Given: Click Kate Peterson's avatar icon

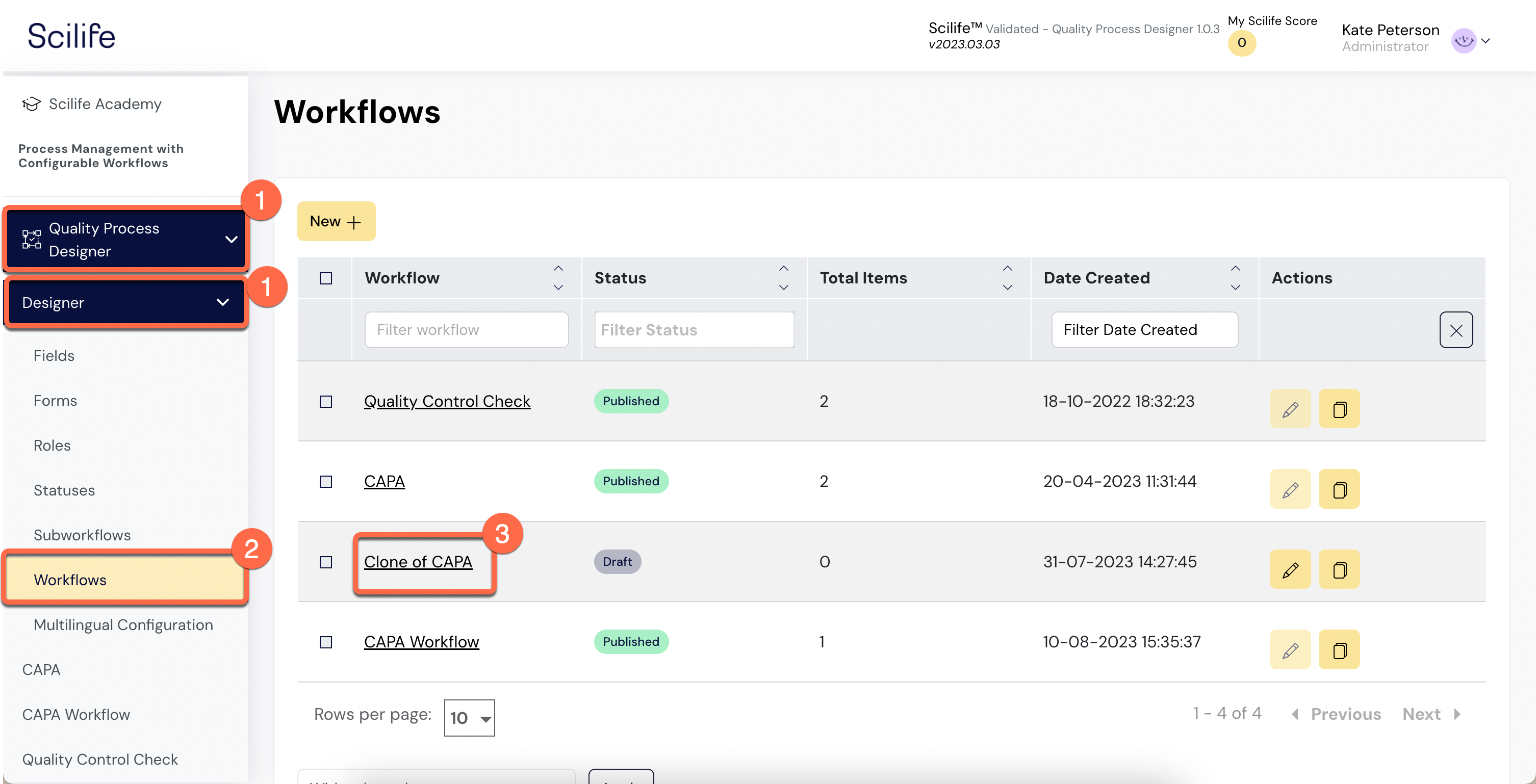Looking at the screenshot, I should [1463, 41].
